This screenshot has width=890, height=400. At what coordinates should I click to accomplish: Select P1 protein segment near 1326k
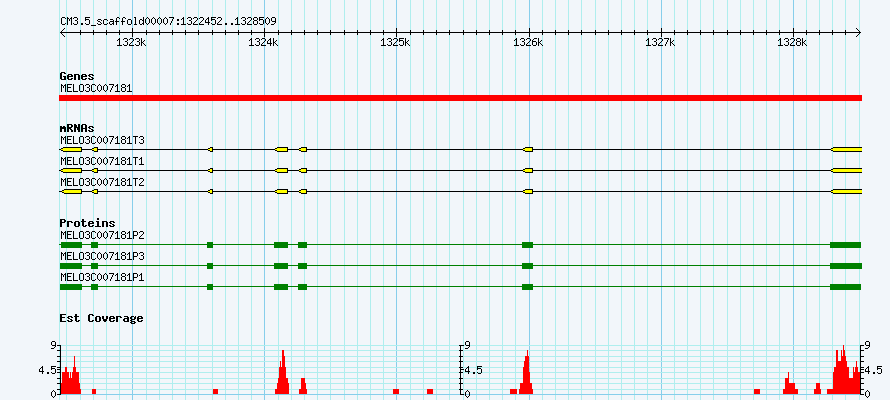click(x=528, y=287)
